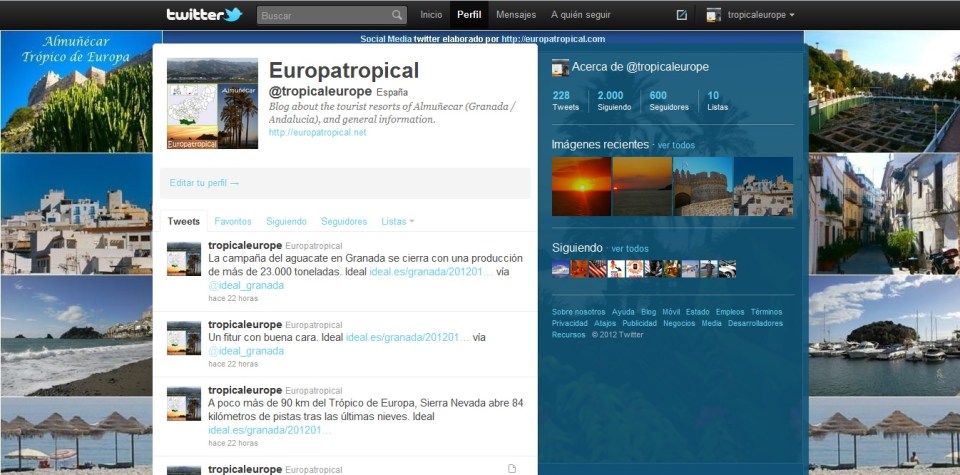
Task: Click the Editar tu perfil link
Action: tap(204, 183)
